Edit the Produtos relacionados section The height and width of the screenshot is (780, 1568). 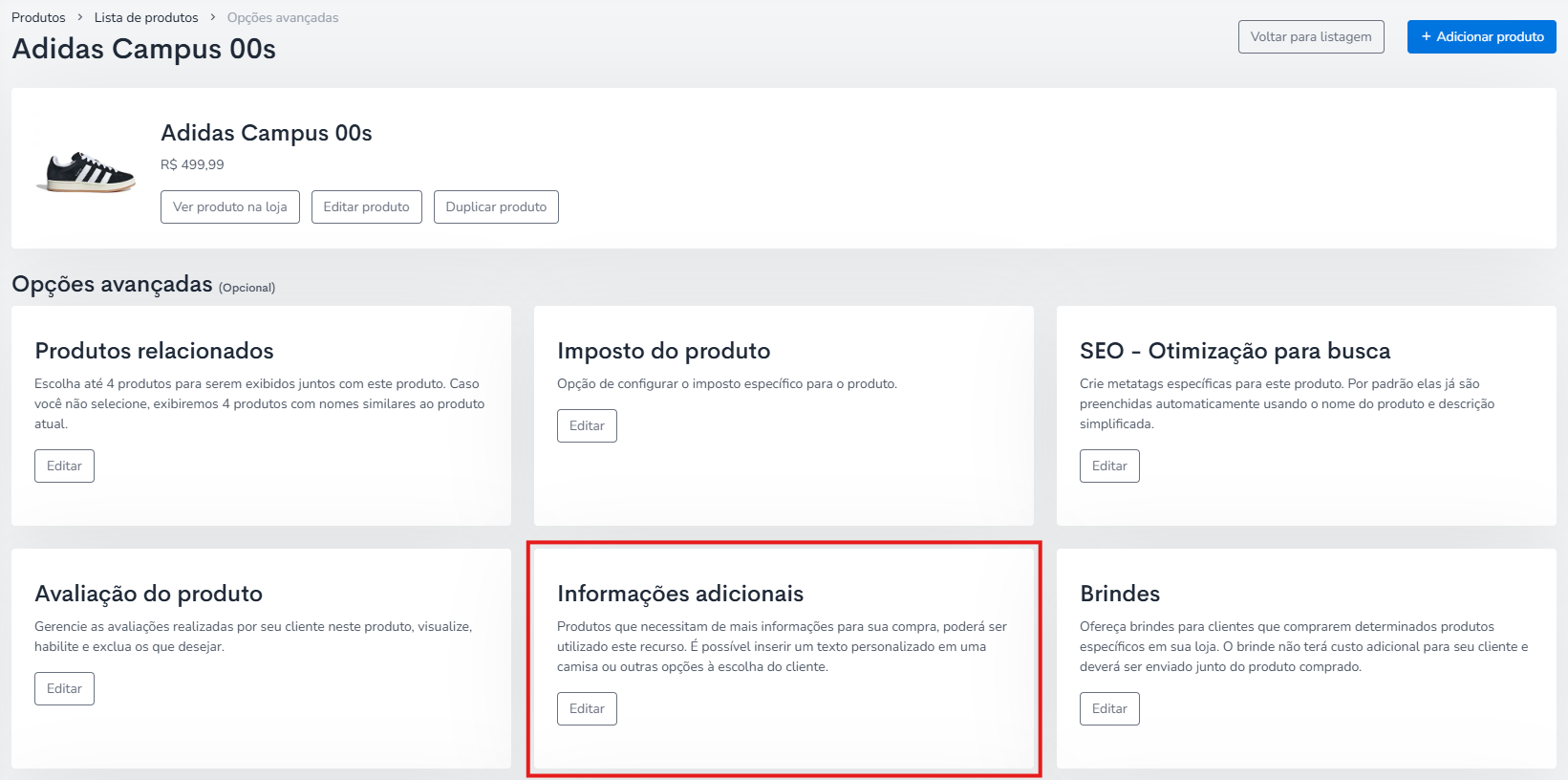64,466
